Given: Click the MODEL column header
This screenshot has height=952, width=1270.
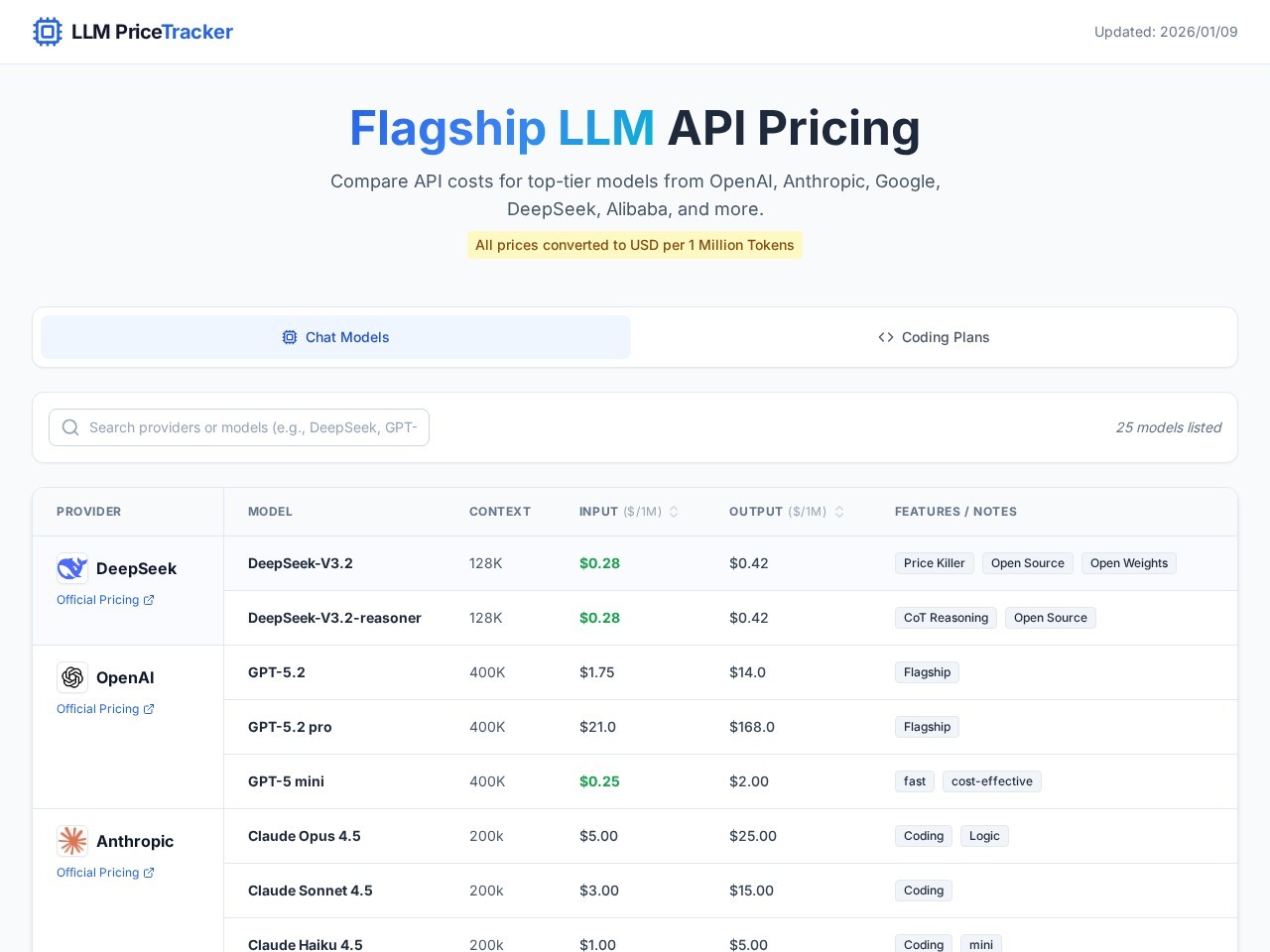Looking at the screenshot, I should 270,512.
